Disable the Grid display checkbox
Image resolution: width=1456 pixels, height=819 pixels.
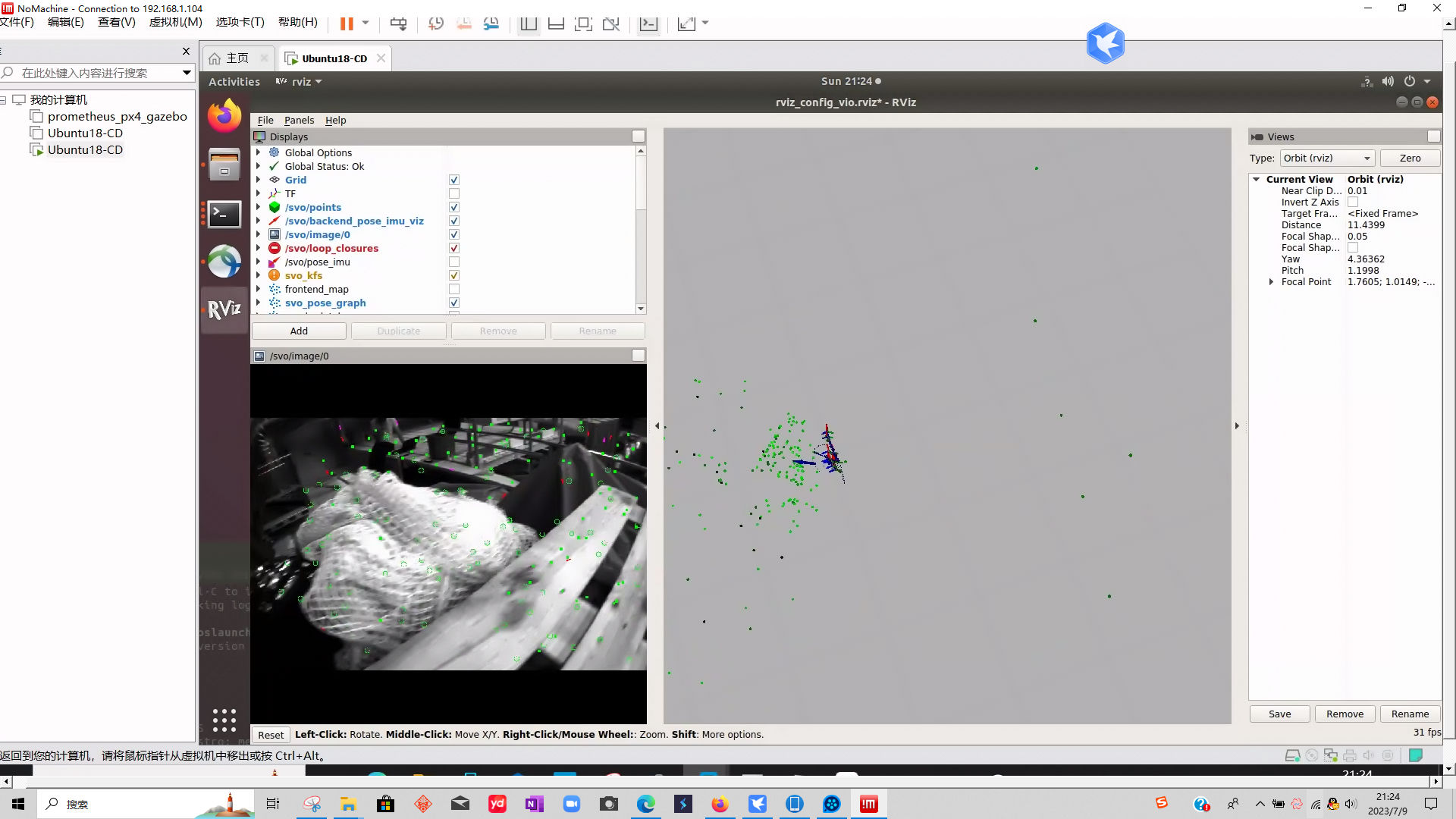tap(454, 180)
